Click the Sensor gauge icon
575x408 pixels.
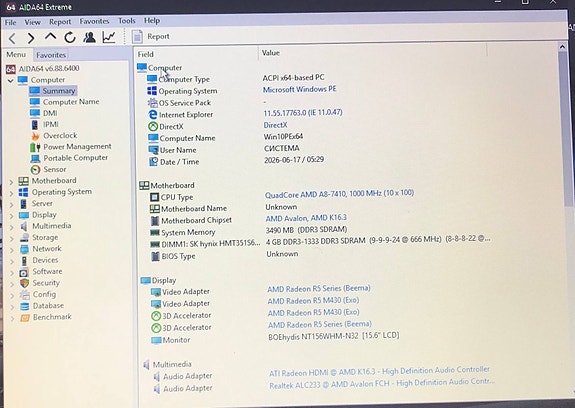coord(35,169)
